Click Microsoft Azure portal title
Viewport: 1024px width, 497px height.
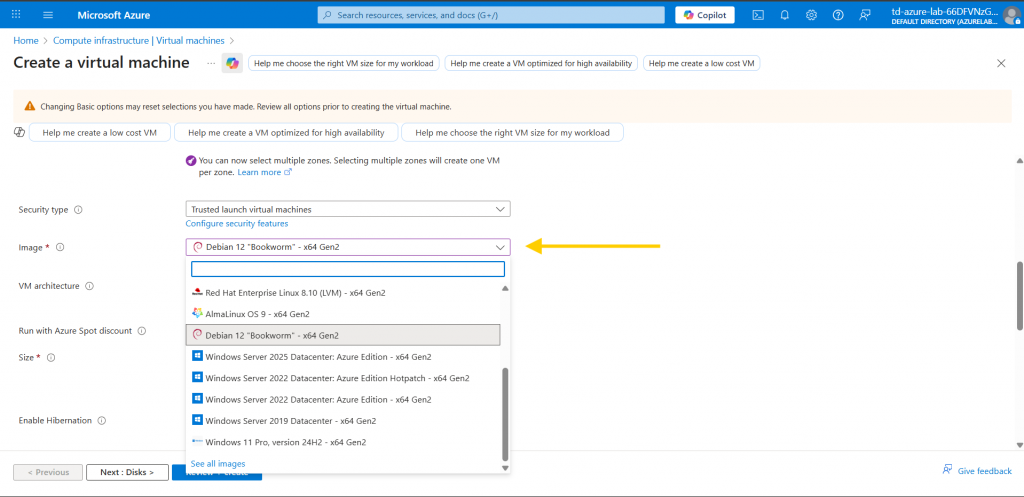click(114, 15)
